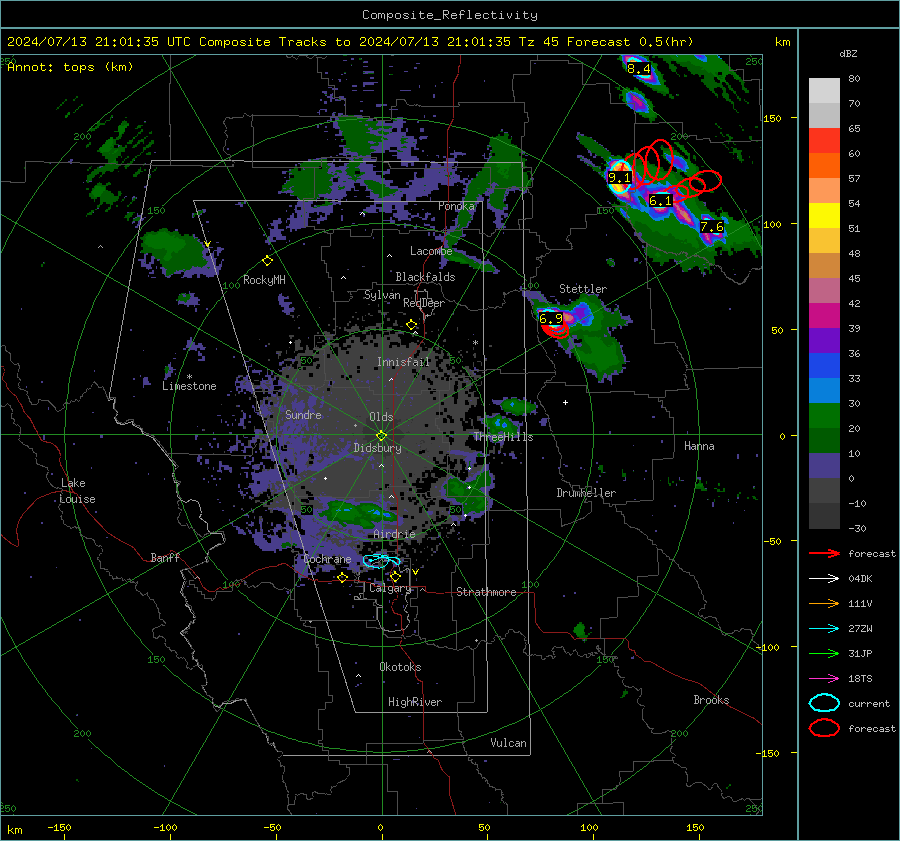The image size is (900, 841).
Task: Click the green 31JP track arrow
Action: (824, 653)
